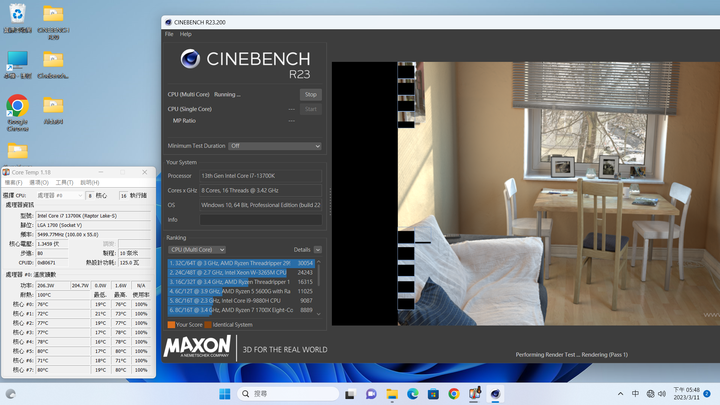Click the OS field in Your System
Viewport: 720px width, 405px height.
click(260, 205)
